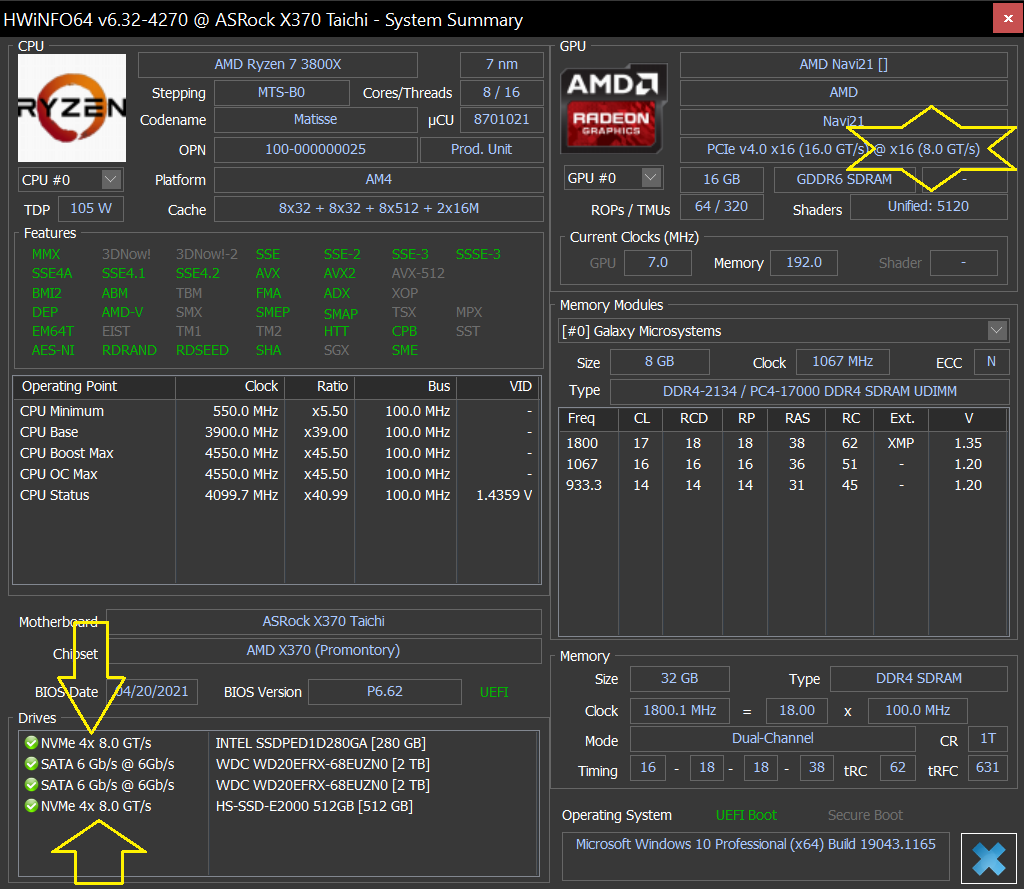Click the ROPs / TMUs value 64 / 320

[x=722, y=206]
